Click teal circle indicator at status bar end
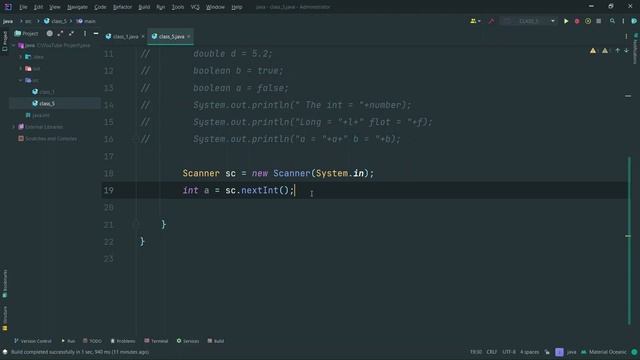640x360 pixels. click(634, 352)
